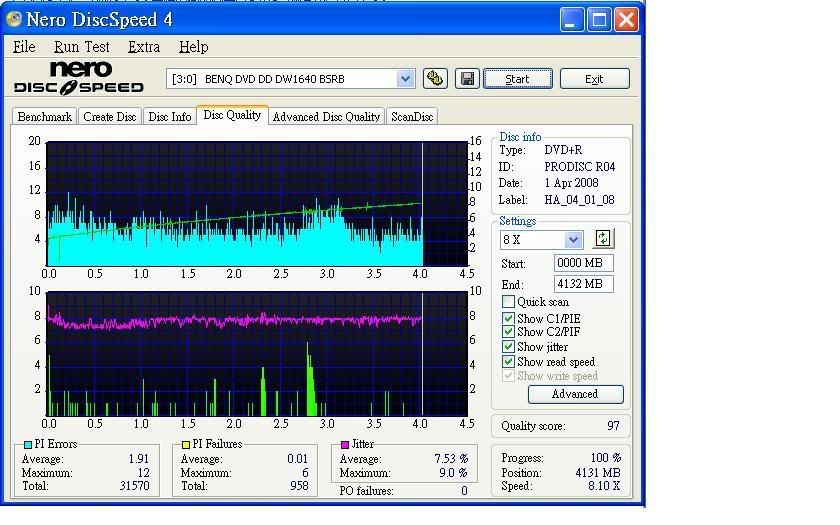The image size is (840, 525).
Task: Toggle the Show jitter checkbox
Action: tap(508, 347)
